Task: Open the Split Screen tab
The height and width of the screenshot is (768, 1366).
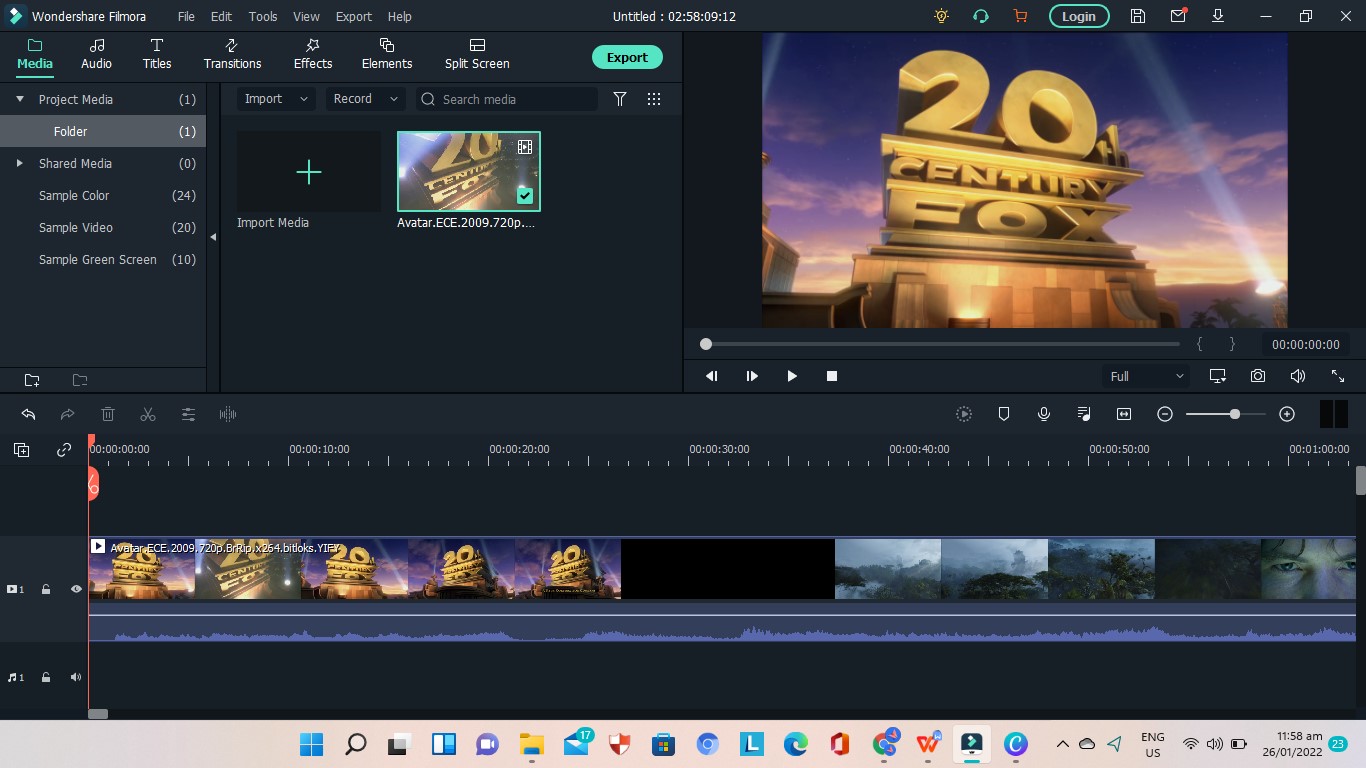Action: tap(477, 54)
